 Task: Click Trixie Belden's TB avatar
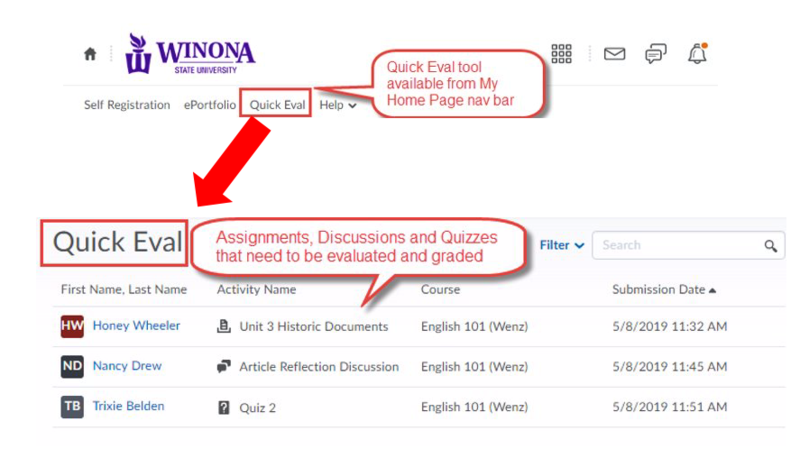pos(72,407)
